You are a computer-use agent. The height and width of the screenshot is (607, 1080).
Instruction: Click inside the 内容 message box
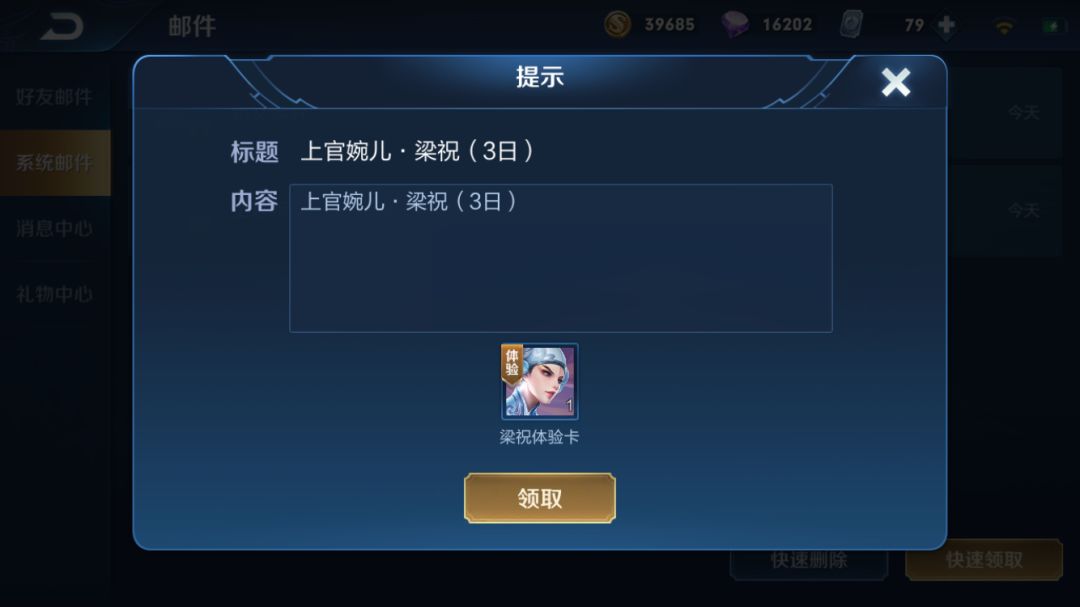point(561,258)
